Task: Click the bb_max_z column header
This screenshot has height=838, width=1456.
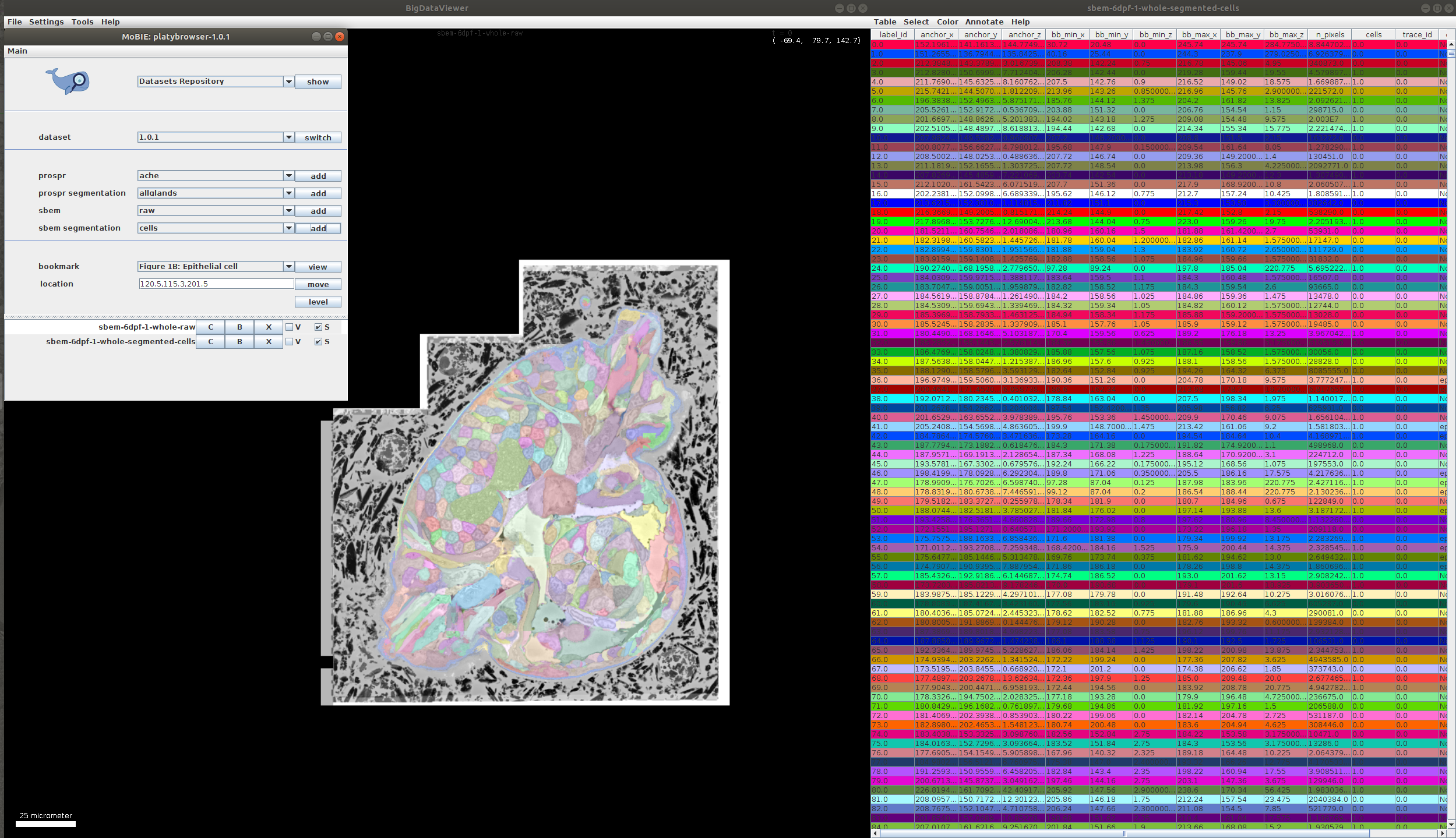Action: point(1286,35)
